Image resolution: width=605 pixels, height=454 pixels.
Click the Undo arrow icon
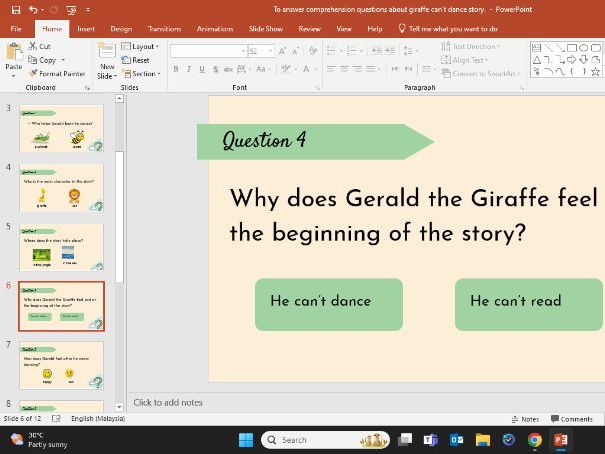[x=33, y=10]
